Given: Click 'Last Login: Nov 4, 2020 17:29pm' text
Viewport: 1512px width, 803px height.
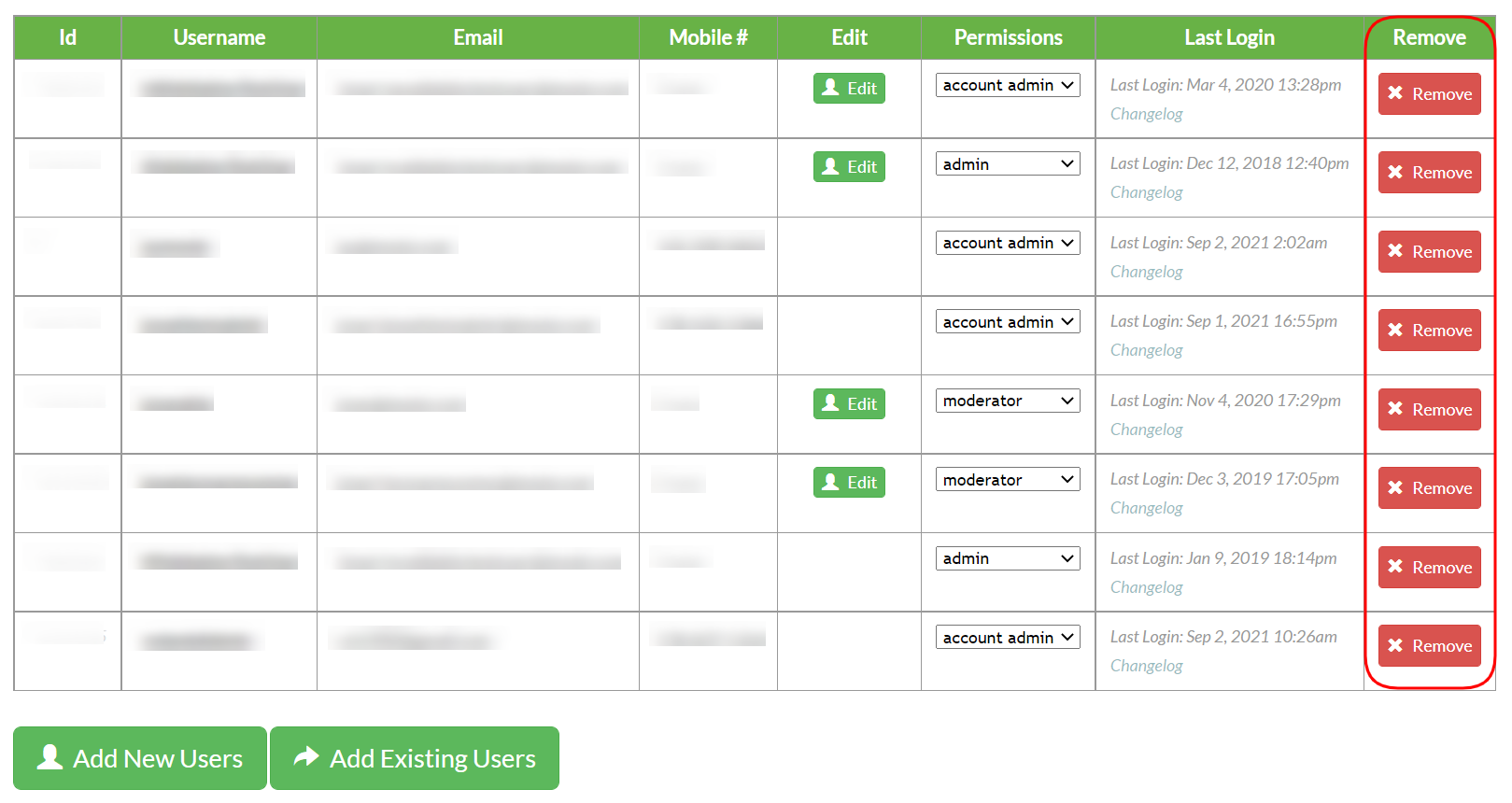Looking at the screenshot, I should pyautogui.click(x=1225, y=401).
